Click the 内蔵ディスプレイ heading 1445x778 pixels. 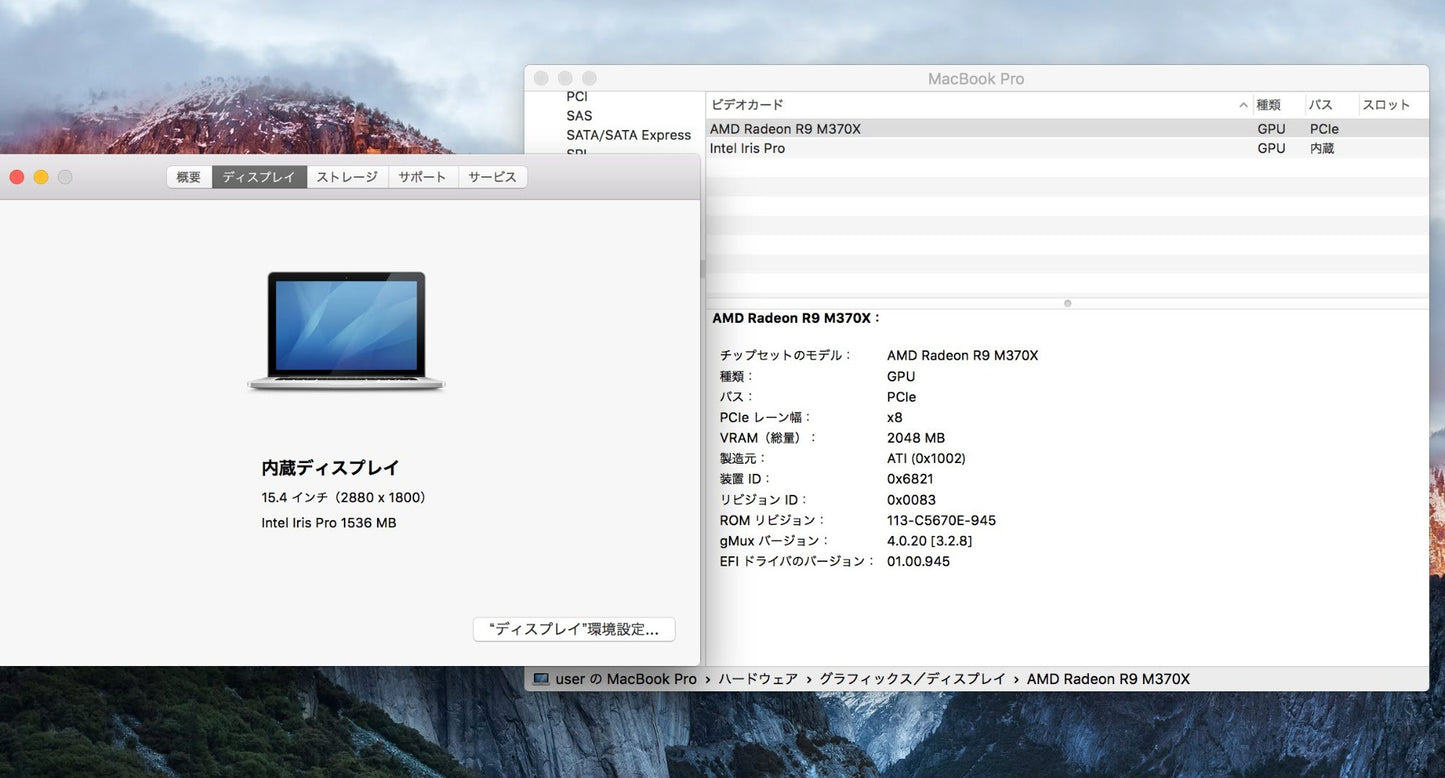[x=330, y=468]
